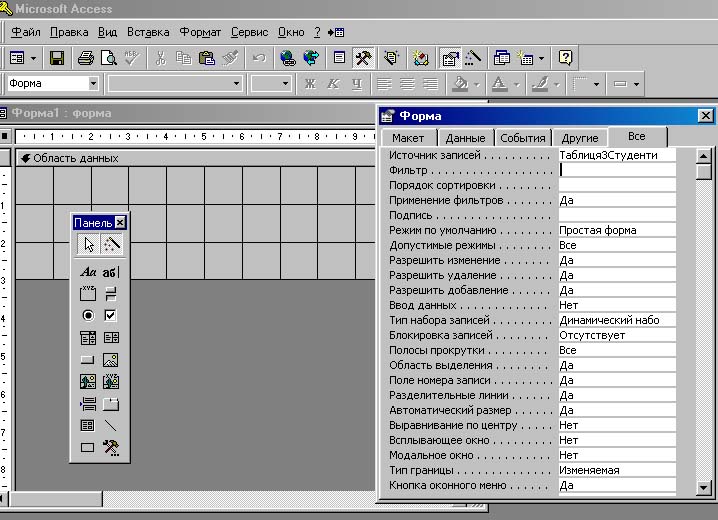The image size is (718, 520).
Task: Switch to the События tab
Action: [x=522, y=138]
